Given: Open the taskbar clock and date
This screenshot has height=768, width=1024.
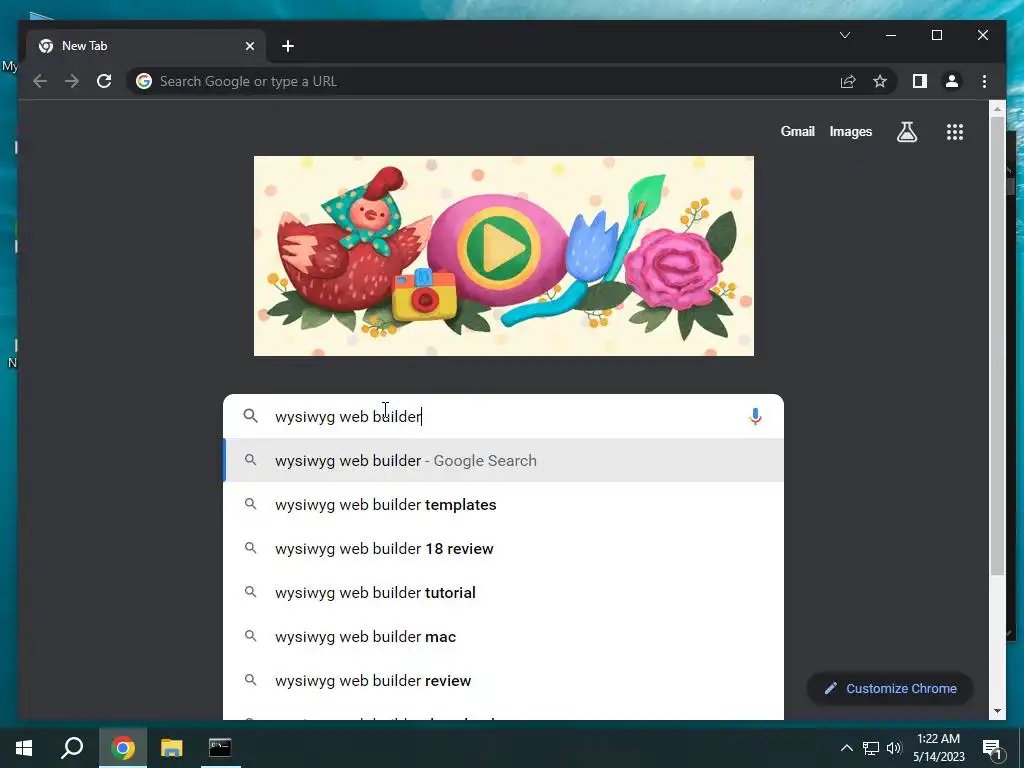Looking at the screenshot, I should (x=938, y=748).
